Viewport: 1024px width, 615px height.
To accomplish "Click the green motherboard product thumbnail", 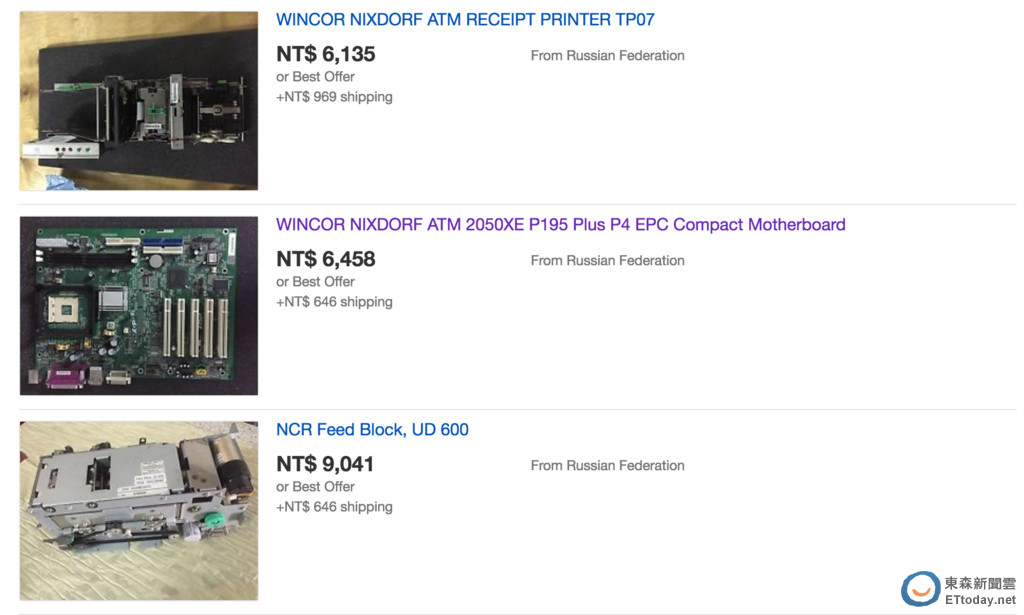I will tap(139, 306).
